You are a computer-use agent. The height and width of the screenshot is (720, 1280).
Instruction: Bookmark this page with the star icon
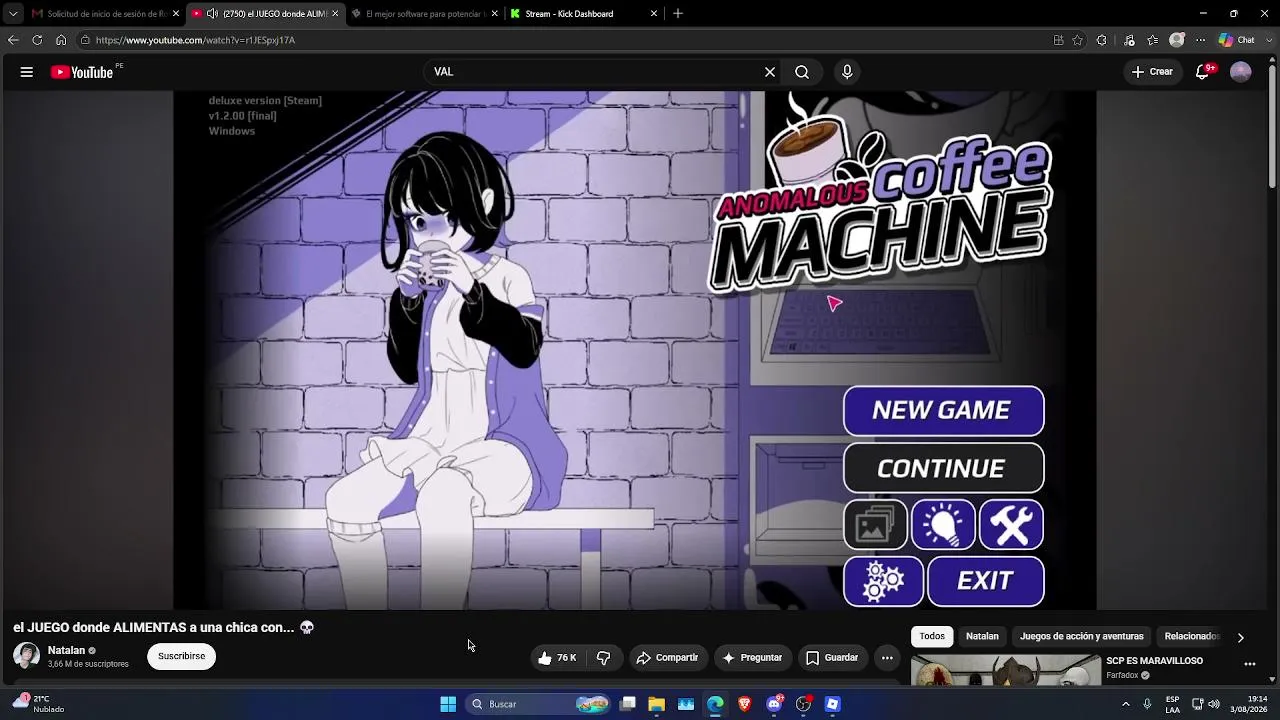point(1077,40)
